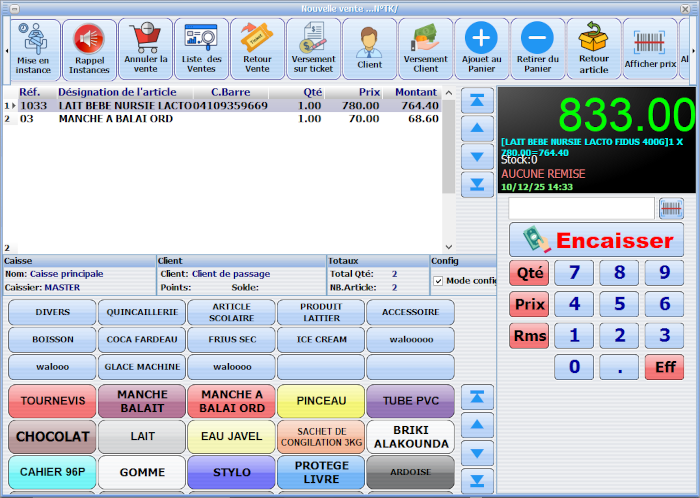700x498 pixels.
Task: Toggle the Mode config checkbox
Action: click(438, 281)
